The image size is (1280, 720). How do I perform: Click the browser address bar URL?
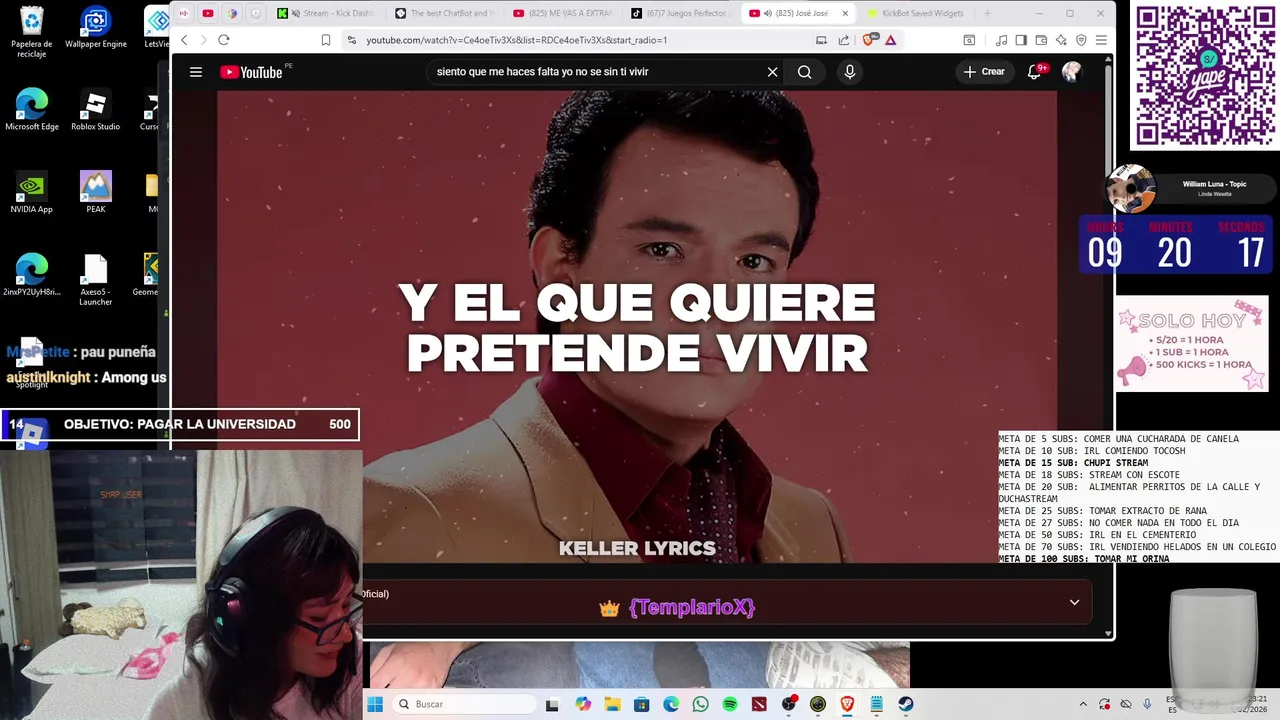tap(516, 40)
